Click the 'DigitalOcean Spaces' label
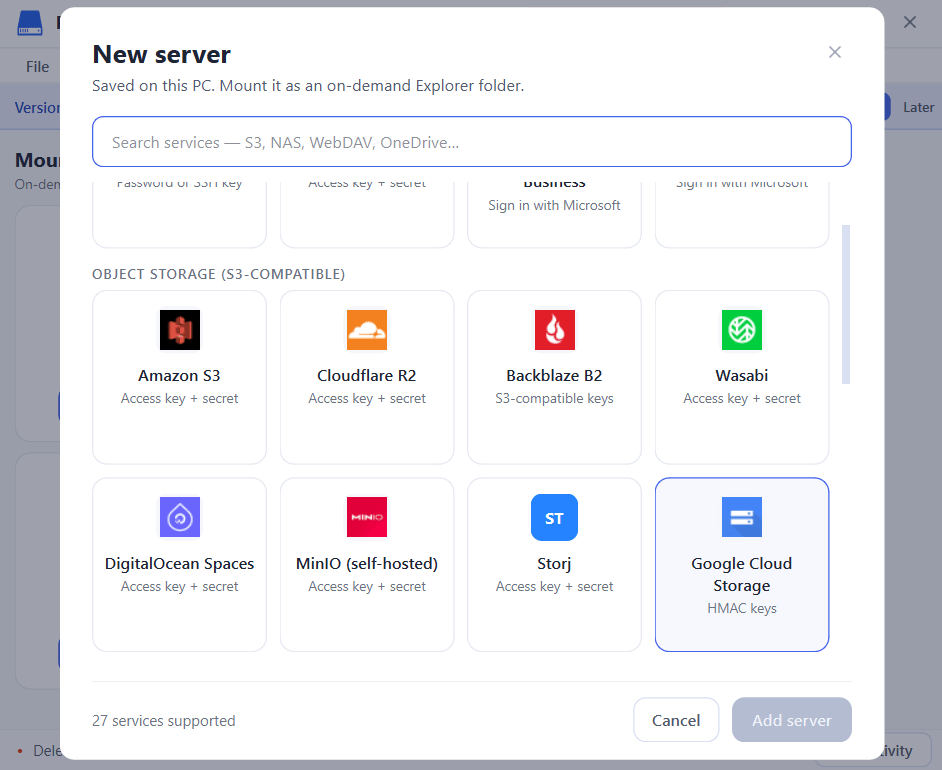Viewport: 942px width, 770px height. 179,564
